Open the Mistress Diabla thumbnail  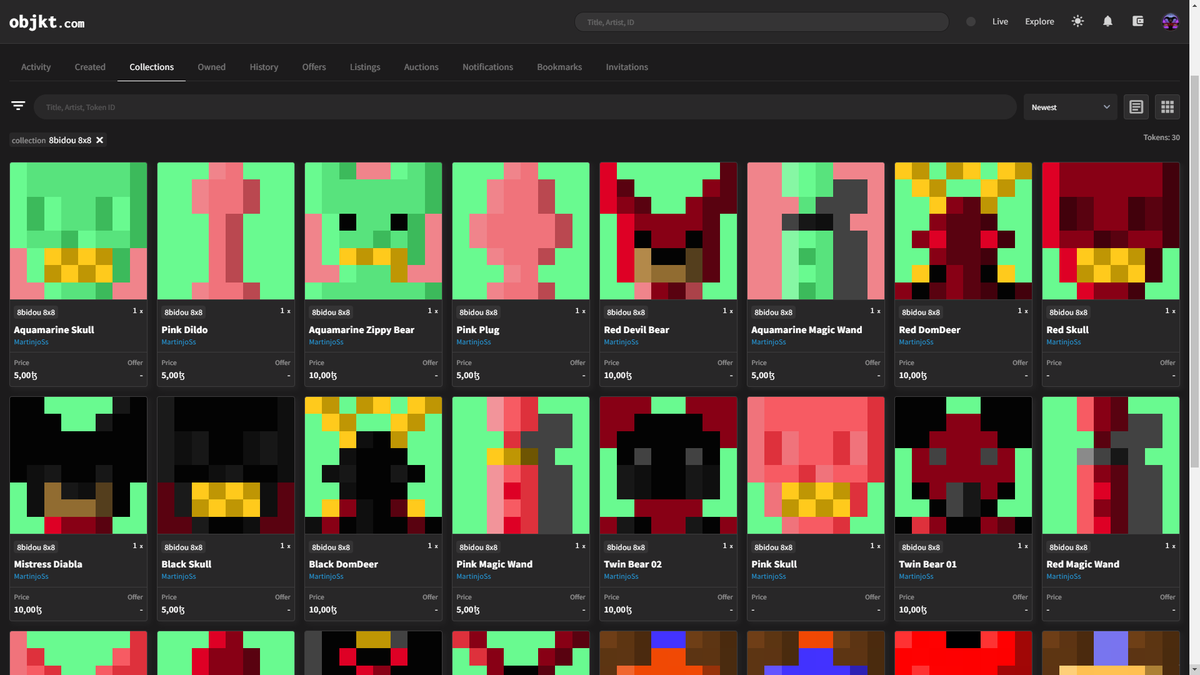pyautogui.click(x=78, y=465)
